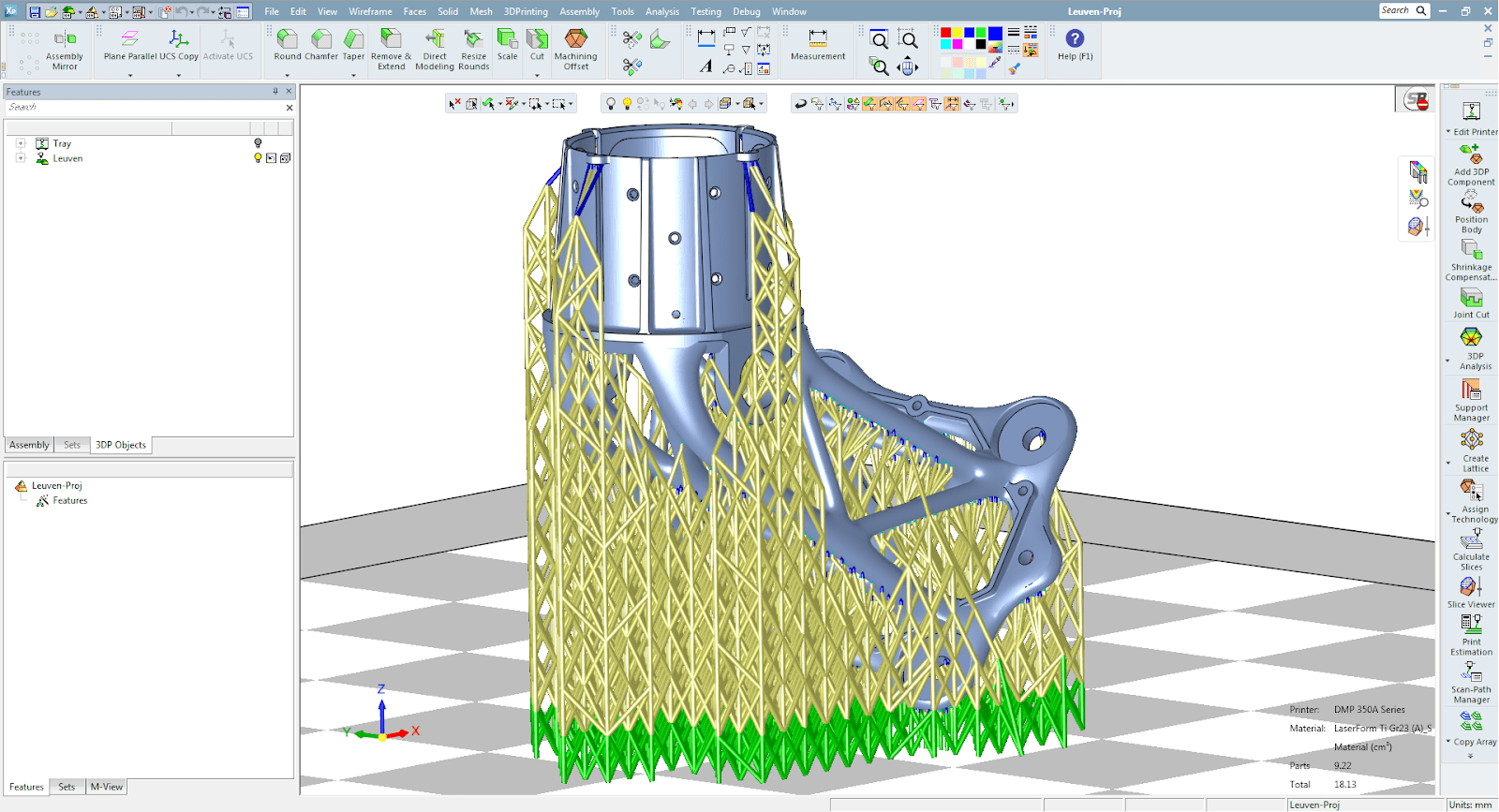This screenshot has width=1499, height=812.
Task: Open the Analysis menu
Action: pos(662,12)
